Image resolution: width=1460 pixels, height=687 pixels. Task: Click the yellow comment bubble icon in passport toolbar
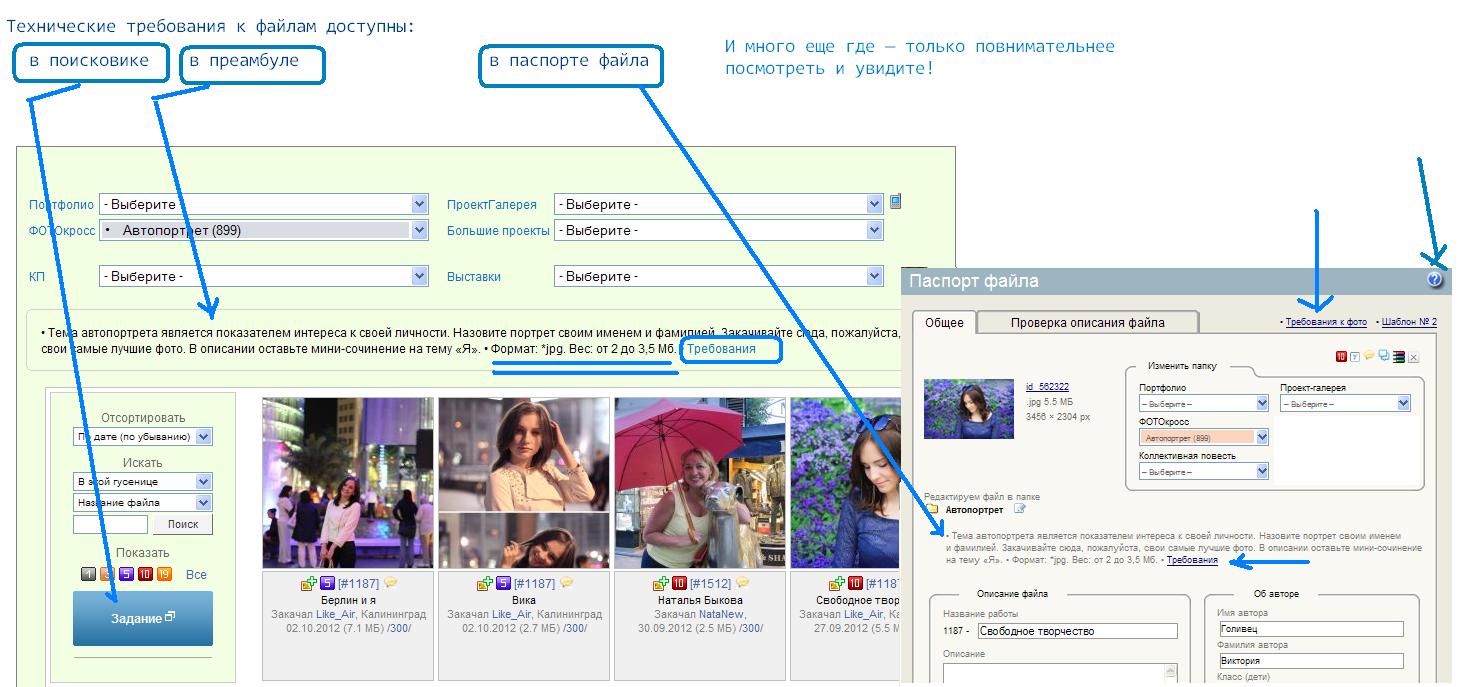pyautogui.click(x=1369, y=355)
